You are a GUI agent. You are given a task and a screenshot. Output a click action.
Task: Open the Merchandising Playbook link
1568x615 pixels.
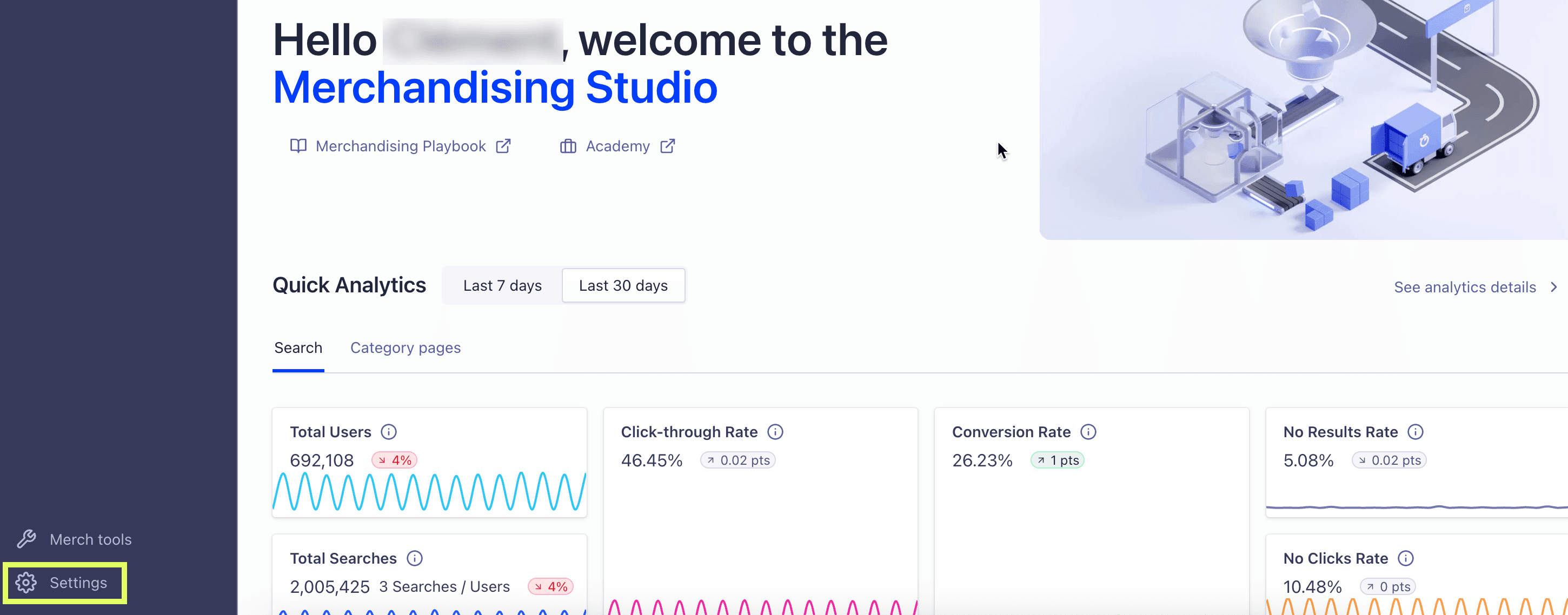401,146
